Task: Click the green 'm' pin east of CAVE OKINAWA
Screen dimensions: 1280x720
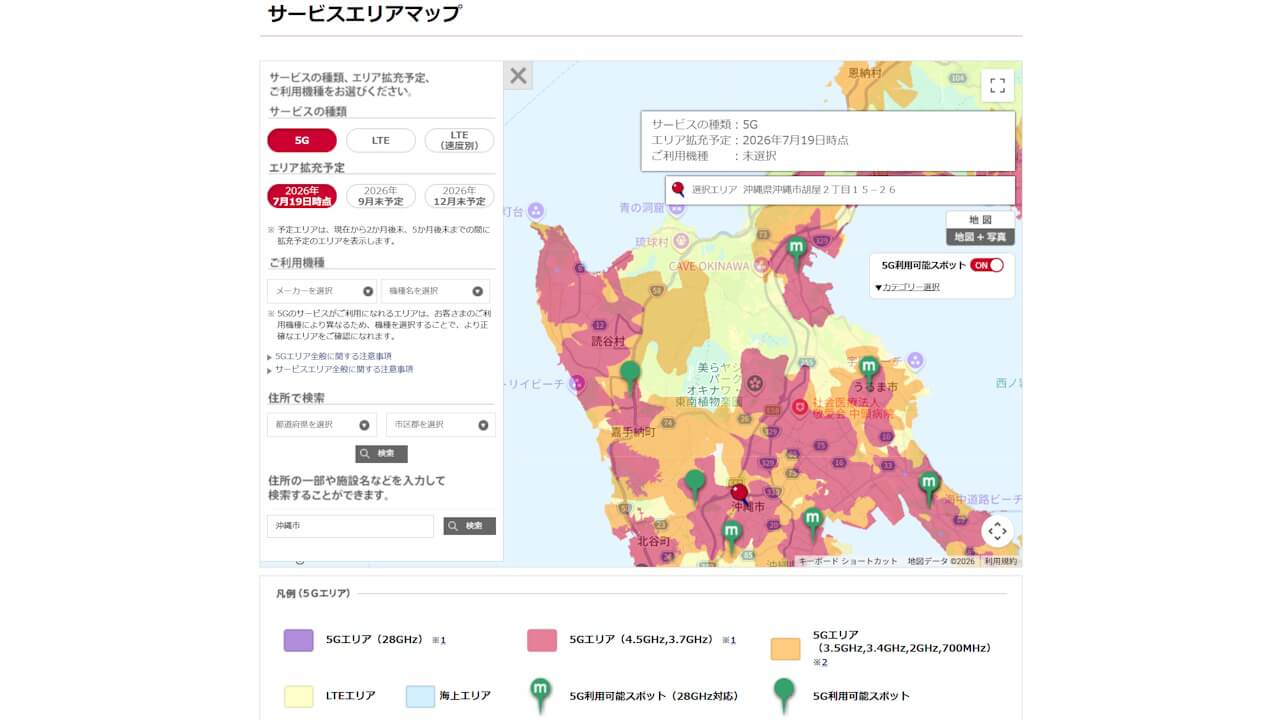Action: point(796,251)
